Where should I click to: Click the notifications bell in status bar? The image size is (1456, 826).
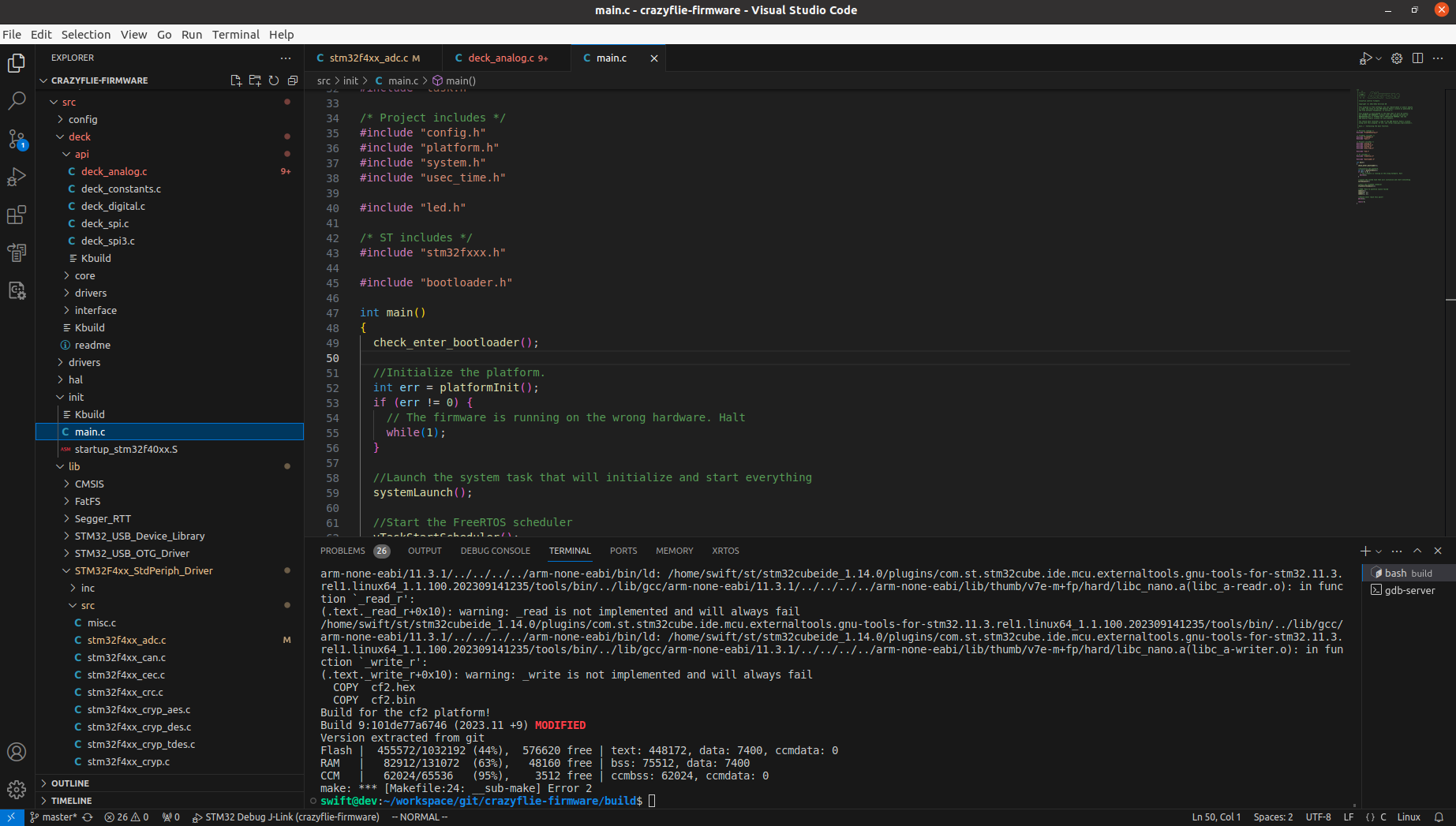(x=1439, y=817)
